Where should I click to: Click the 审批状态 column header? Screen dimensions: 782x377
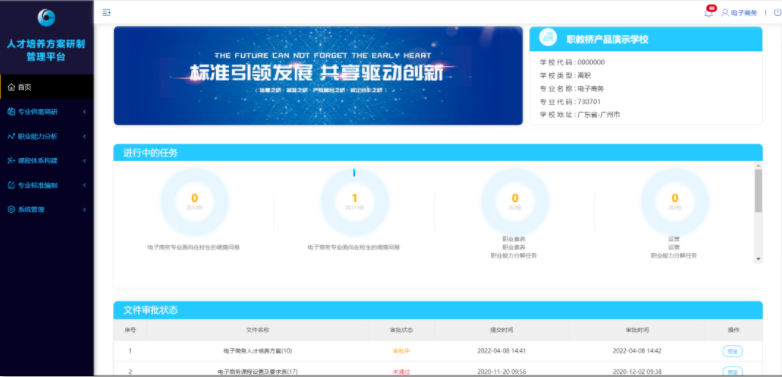401,330
